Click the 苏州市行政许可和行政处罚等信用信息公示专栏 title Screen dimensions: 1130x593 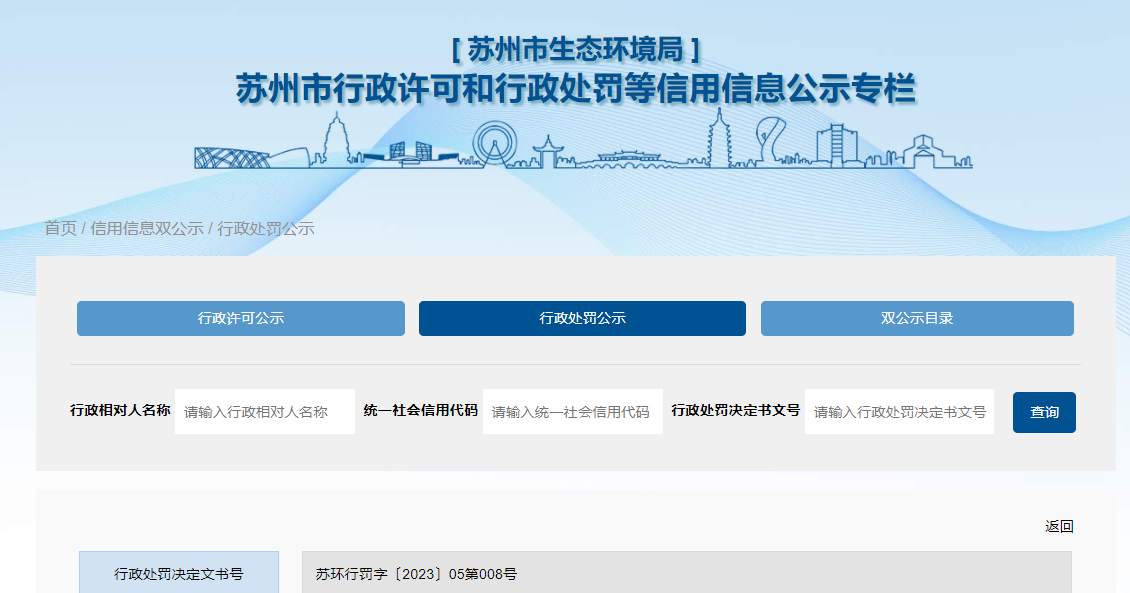(576, 89)
